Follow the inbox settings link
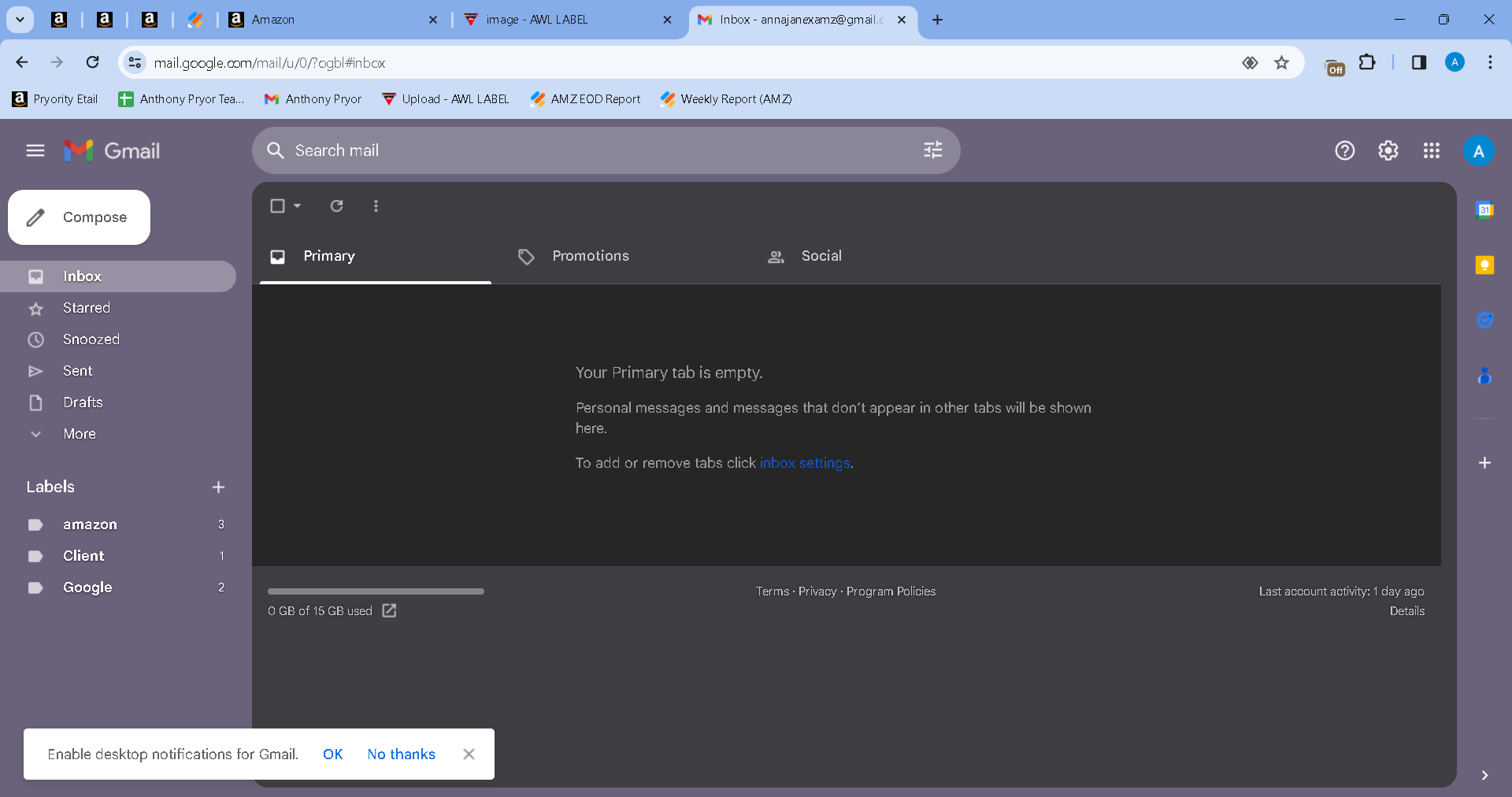Viewport: 1512px width, 797px height. (x=805, y=463)
